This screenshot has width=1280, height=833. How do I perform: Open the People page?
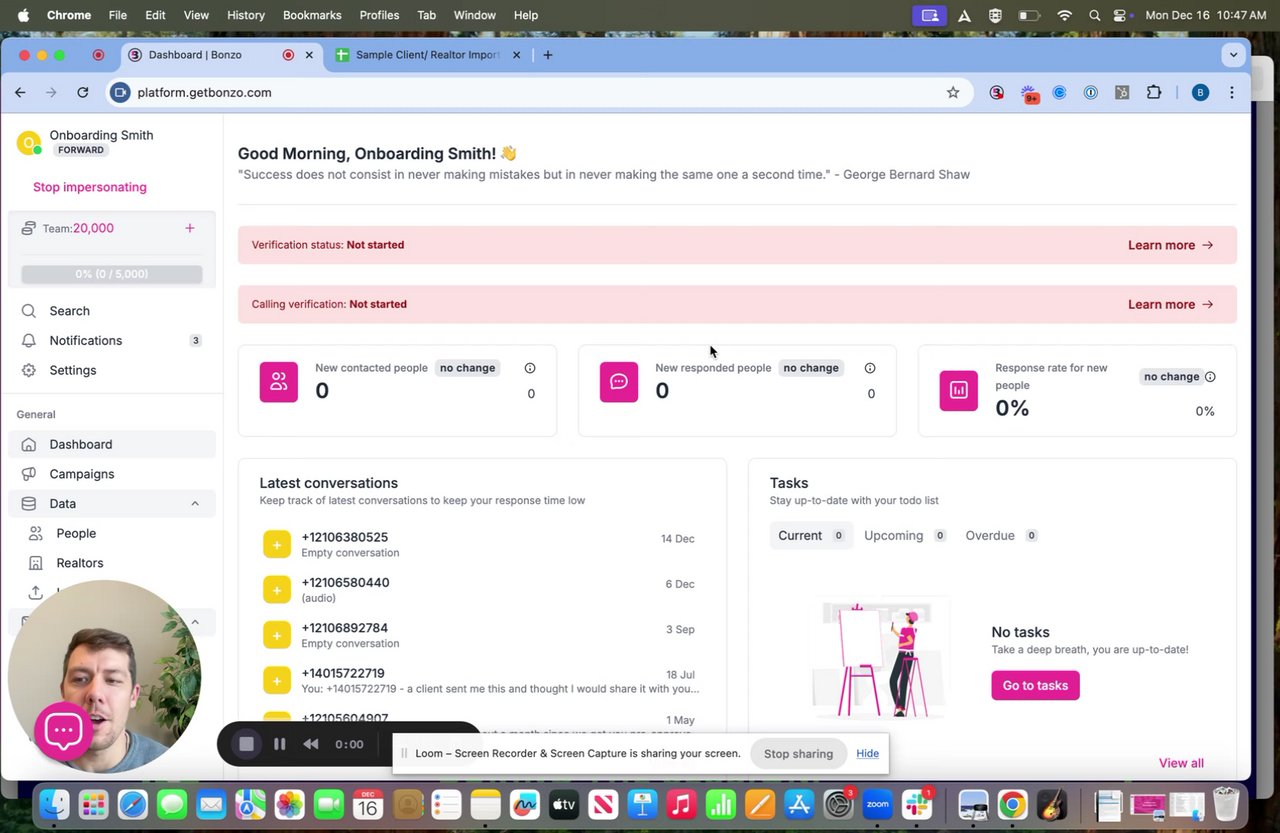(76, 533)
